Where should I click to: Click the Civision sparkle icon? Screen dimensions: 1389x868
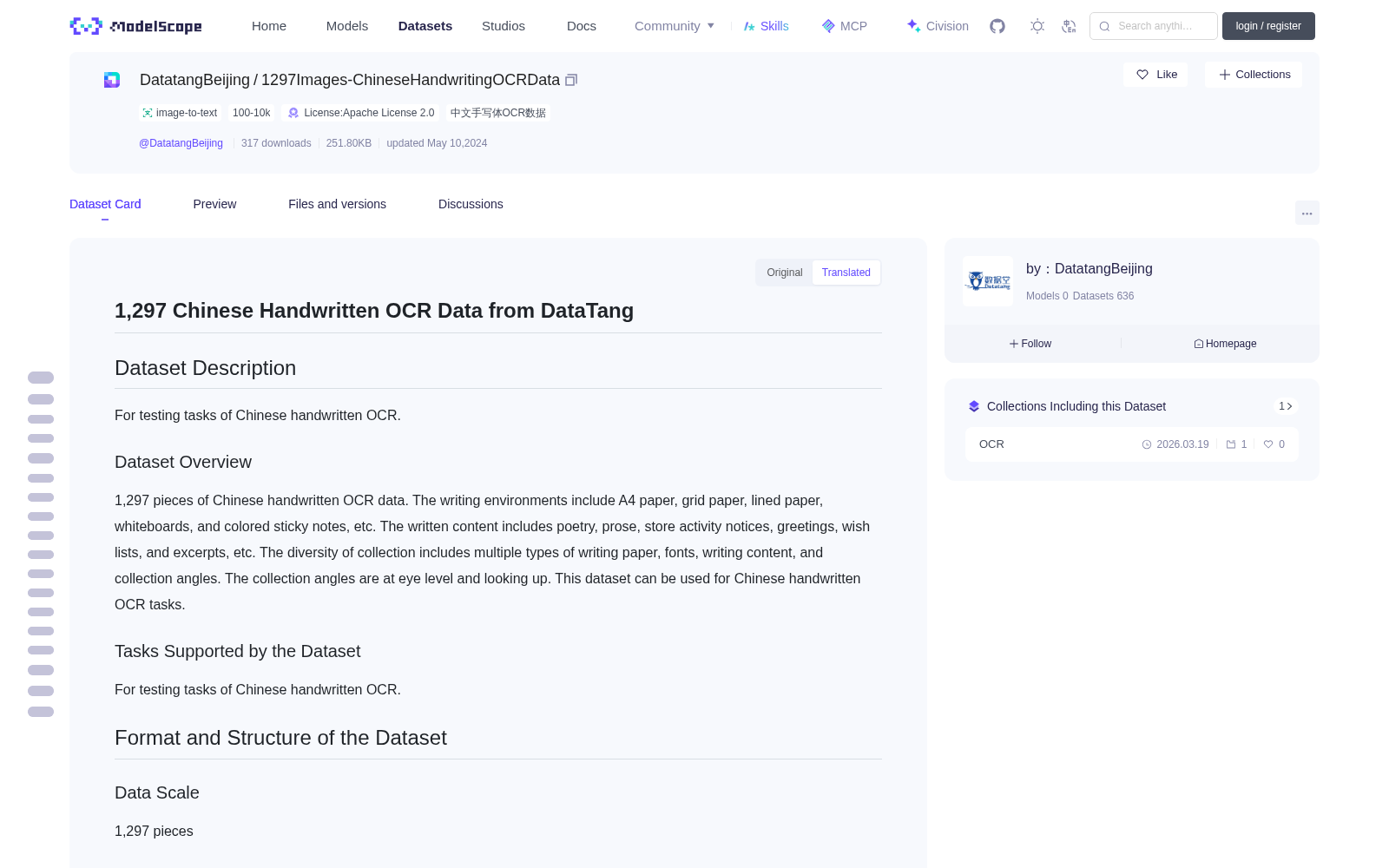point(914,26)
